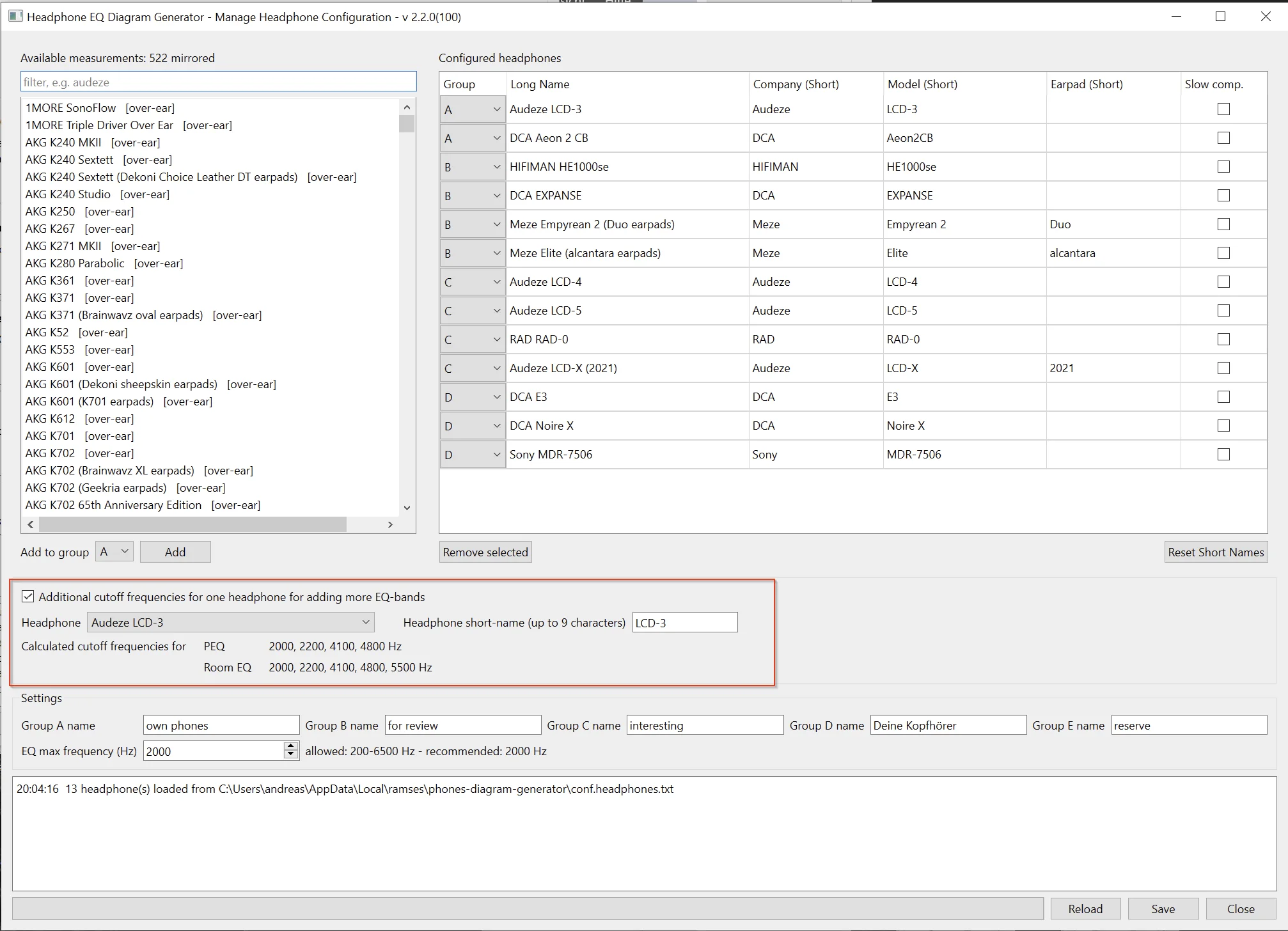Open the Group dropdown for DCA E3
Screen dimensions: 1288x931
coord(473,397)
